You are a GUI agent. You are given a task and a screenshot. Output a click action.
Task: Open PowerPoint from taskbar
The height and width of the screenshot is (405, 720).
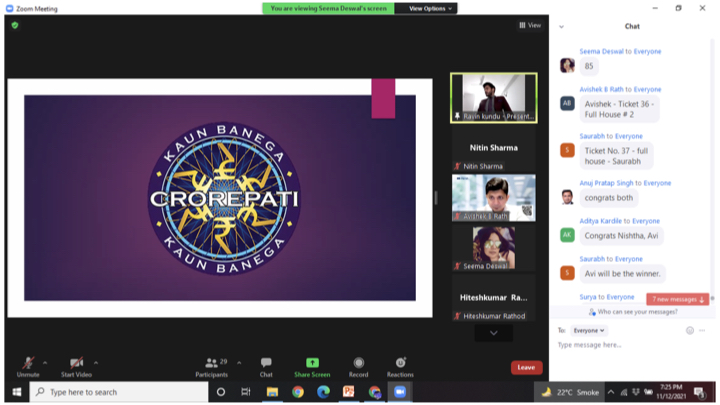pos(349,392)
